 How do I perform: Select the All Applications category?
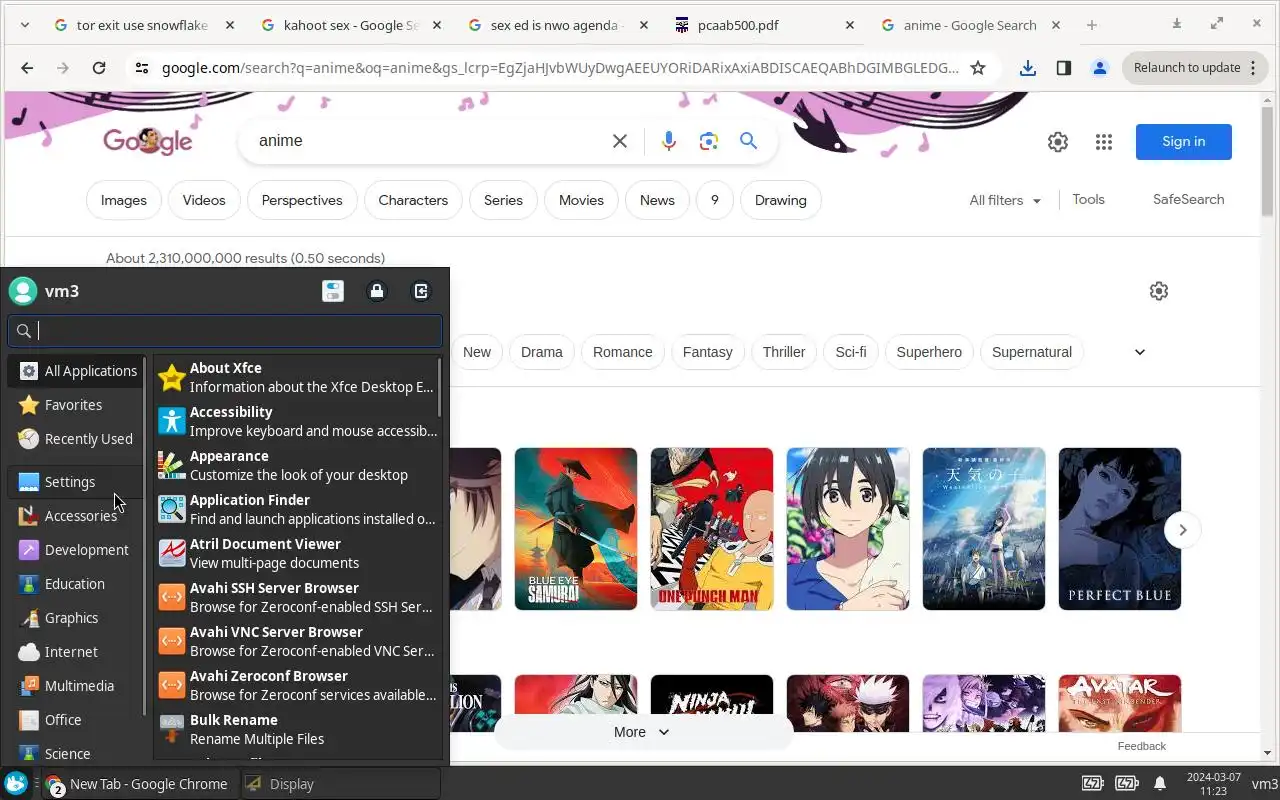[x=77, y=371]
